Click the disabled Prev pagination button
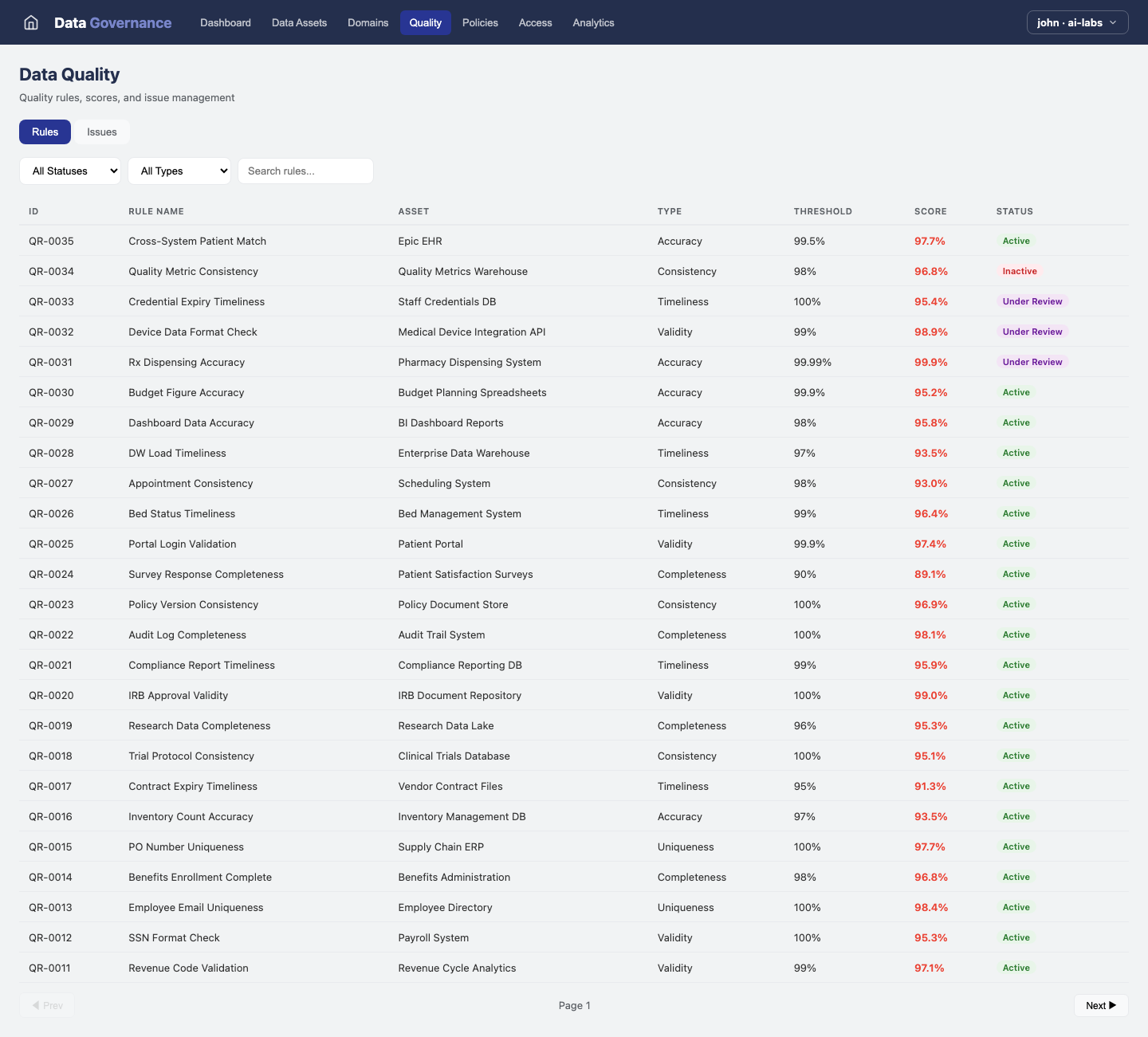The width and height of the screenshot is (1148, 1037). (47, 1005)
